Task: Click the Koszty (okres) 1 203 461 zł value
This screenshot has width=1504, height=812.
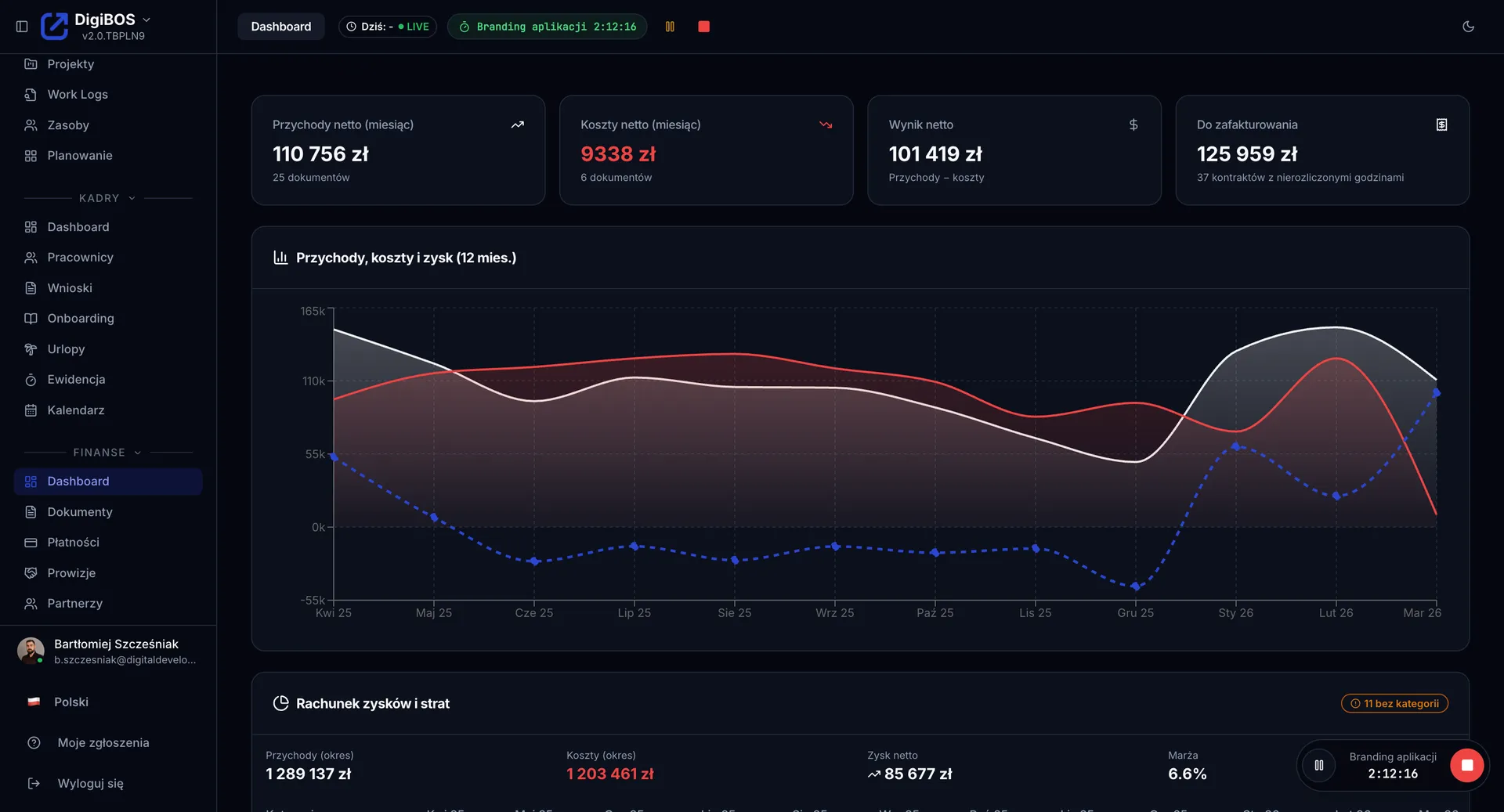Action: tap(610, 774)
